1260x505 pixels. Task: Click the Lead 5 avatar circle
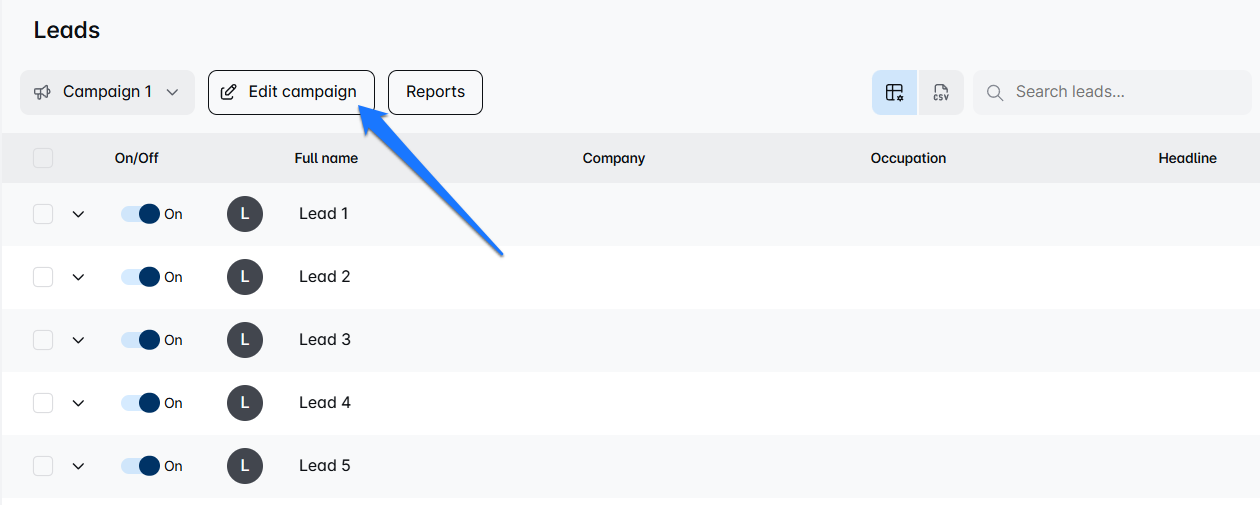[245, 466]
